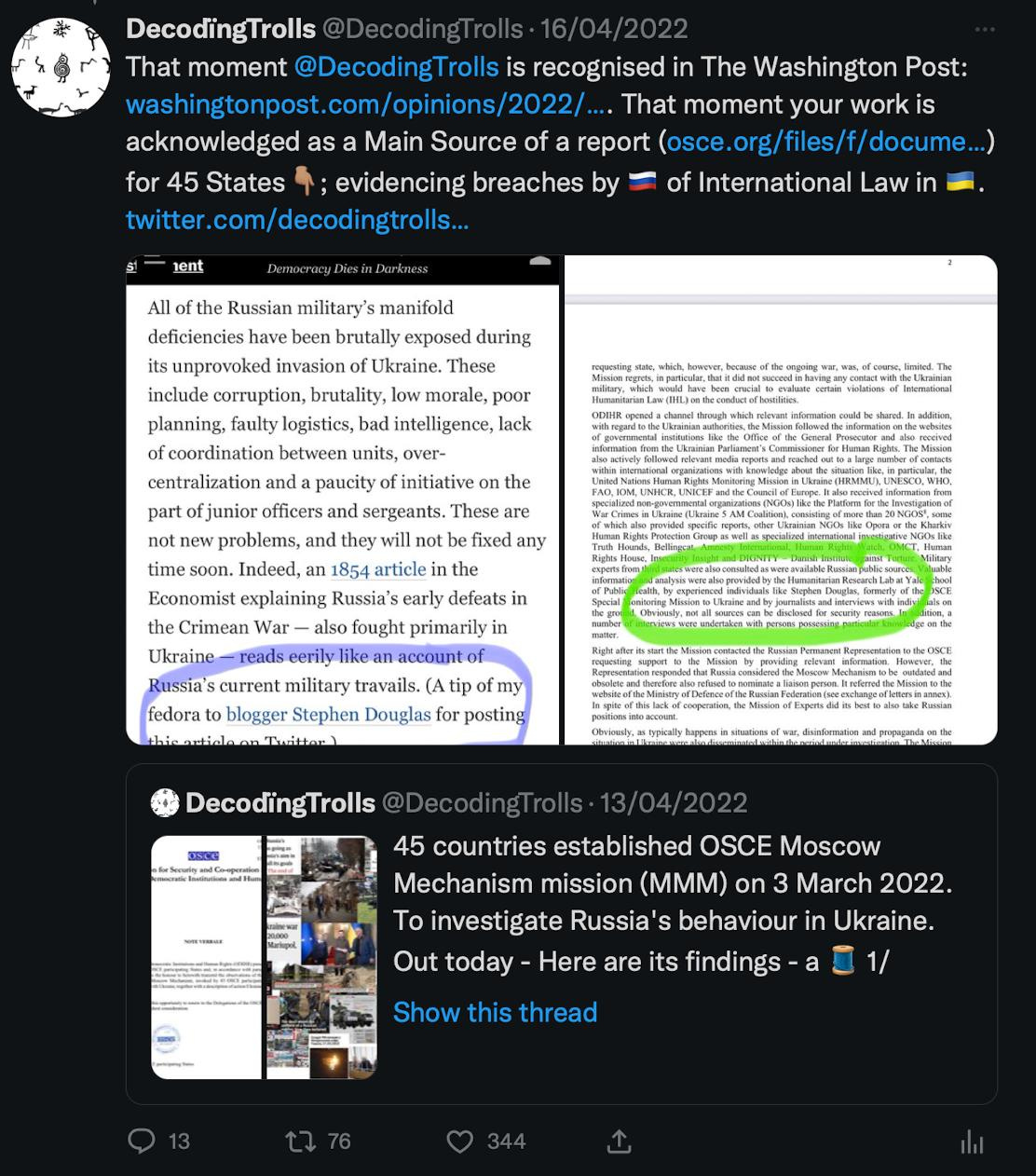Click the DecodingTrolls display name at top
The width and height of the screenshot is (1036, 1176).
(221, 29)
